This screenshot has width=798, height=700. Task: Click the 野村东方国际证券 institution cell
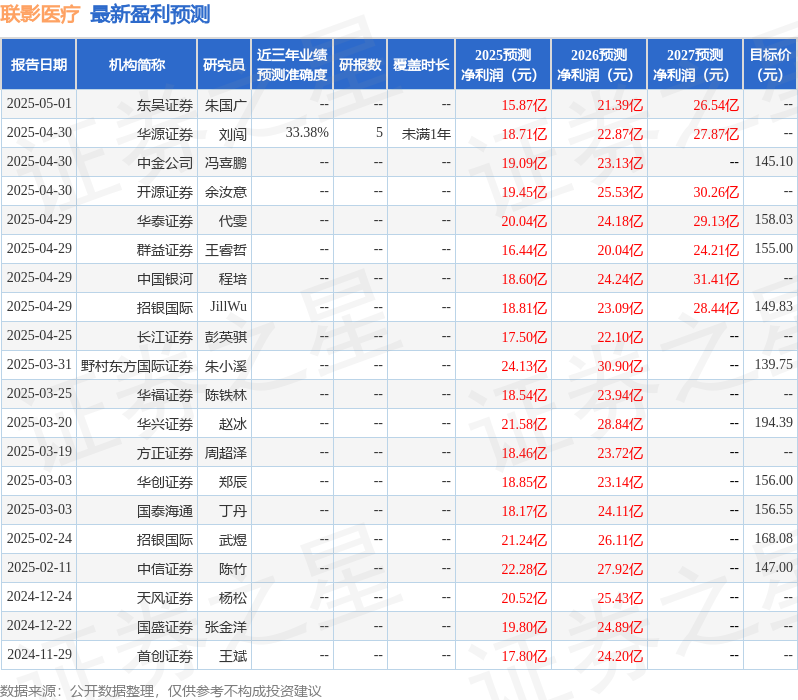pos(136,366)
